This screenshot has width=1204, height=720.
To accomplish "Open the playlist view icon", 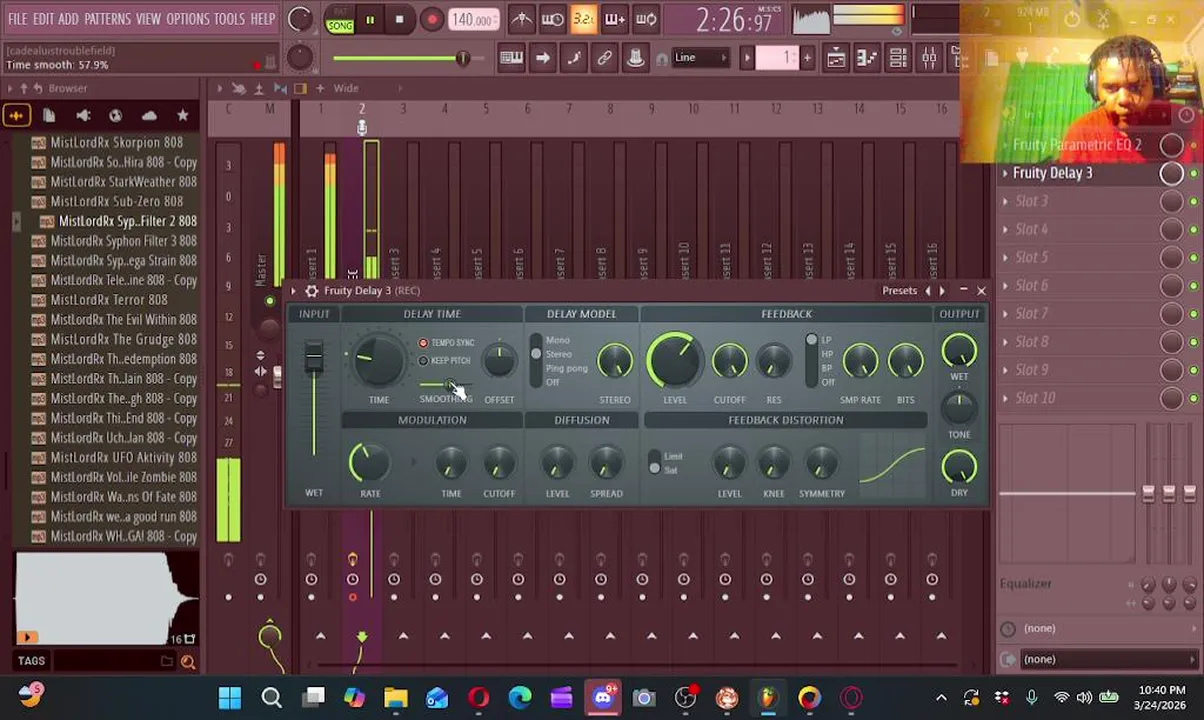I will point(836,58).
